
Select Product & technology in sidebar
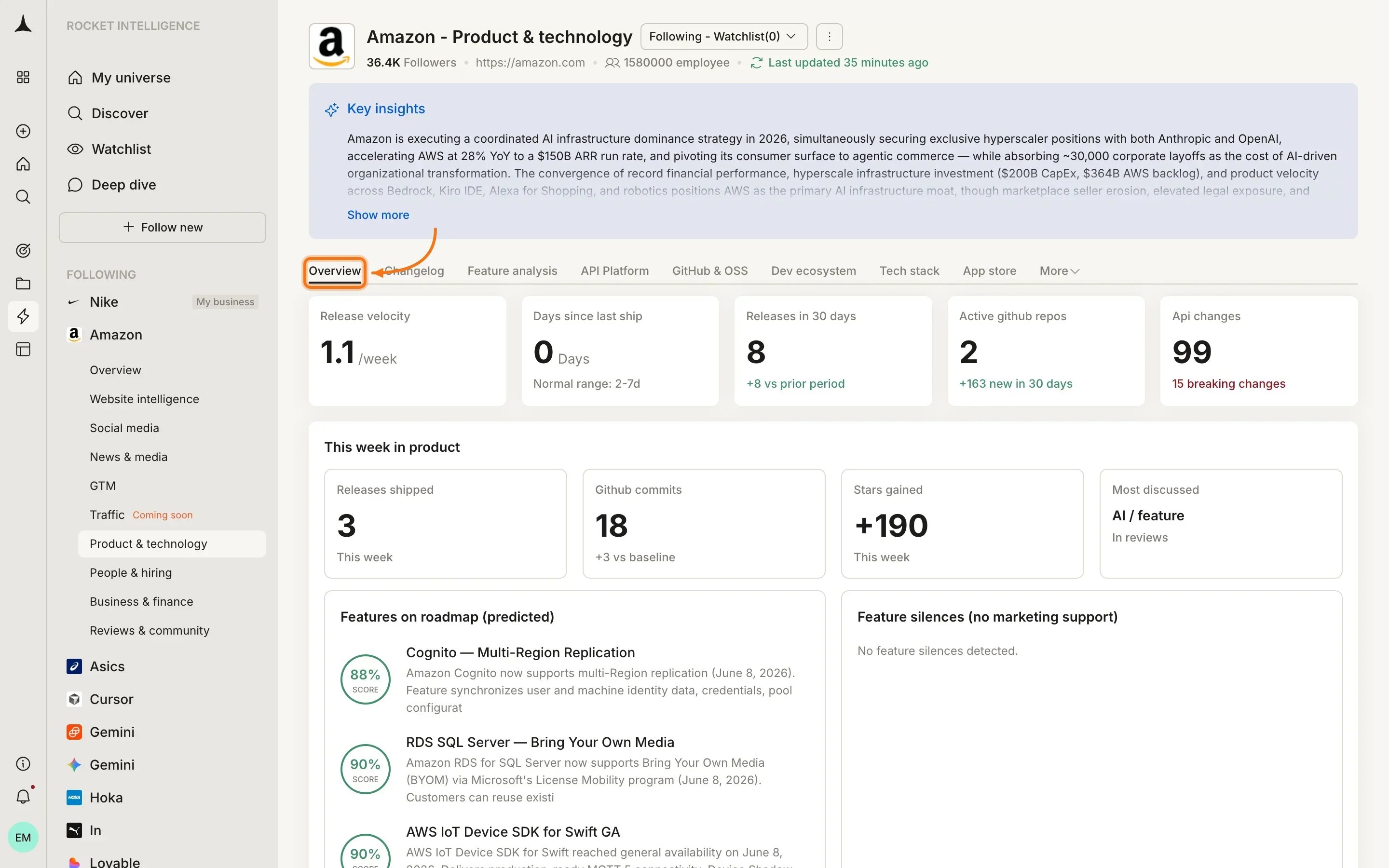(172, 543)
